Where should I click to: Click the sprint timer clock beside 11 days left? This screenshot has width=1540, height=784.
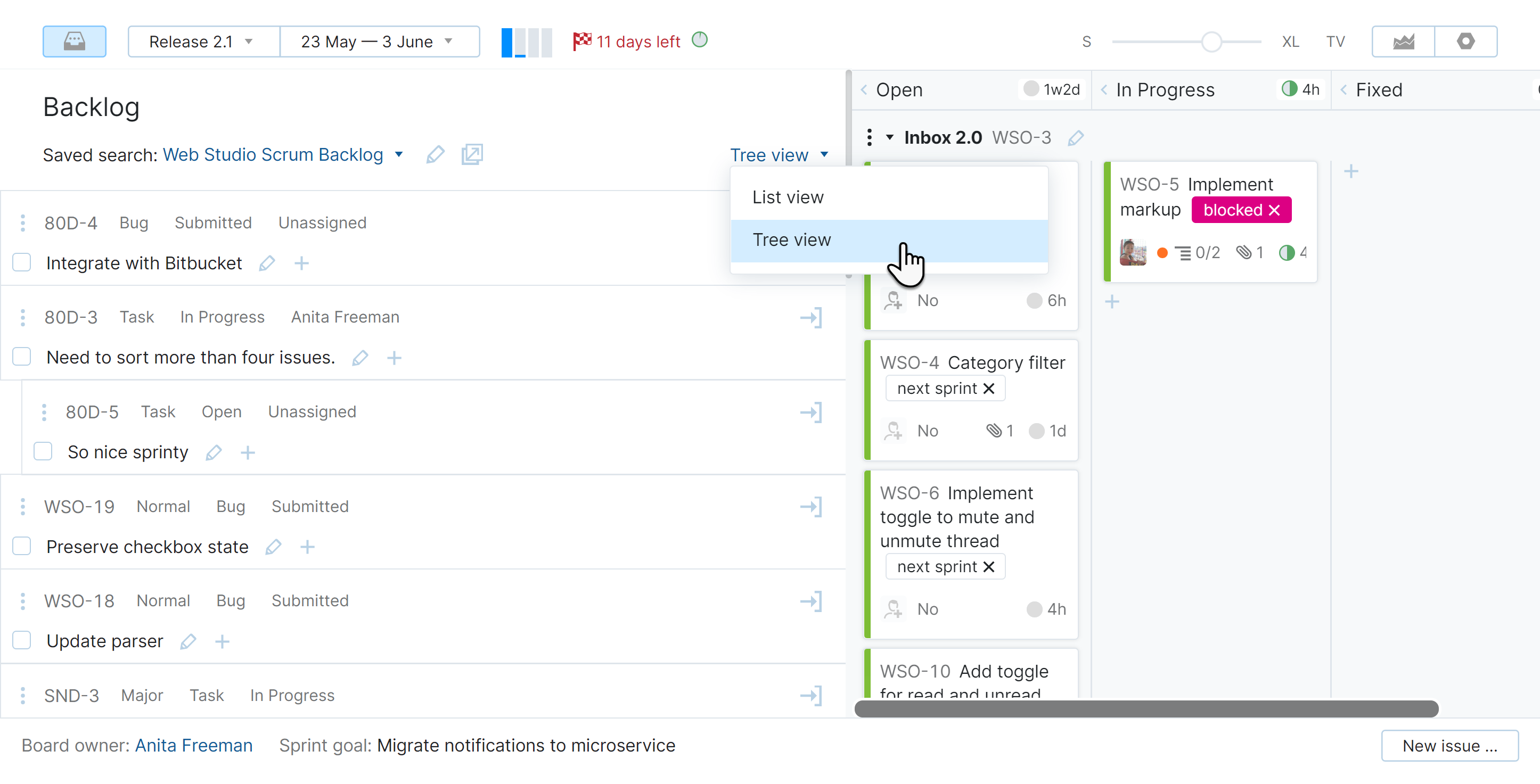click(700, 40)
